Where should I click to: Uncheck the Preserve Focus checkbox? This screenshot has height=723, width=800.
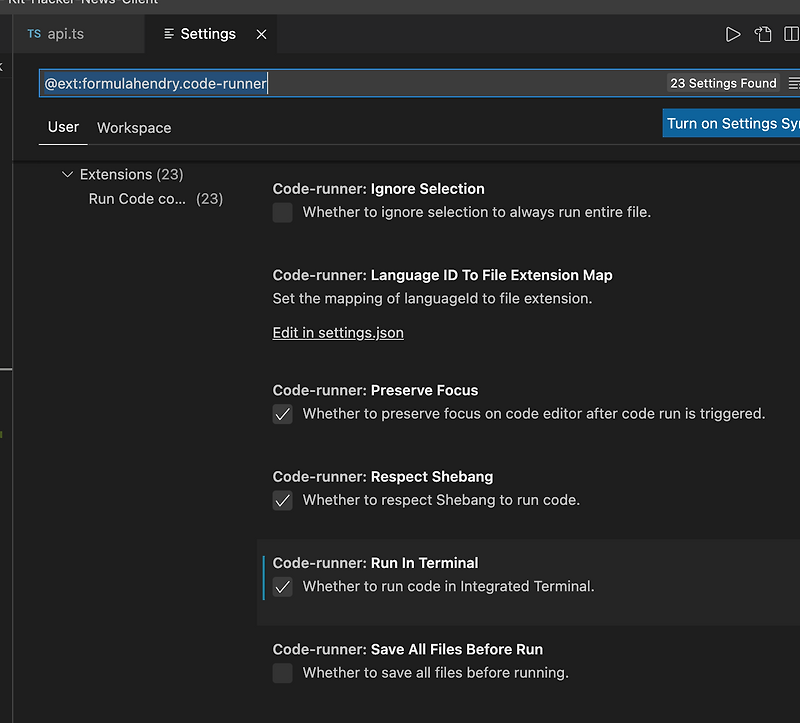coord(283,414)
